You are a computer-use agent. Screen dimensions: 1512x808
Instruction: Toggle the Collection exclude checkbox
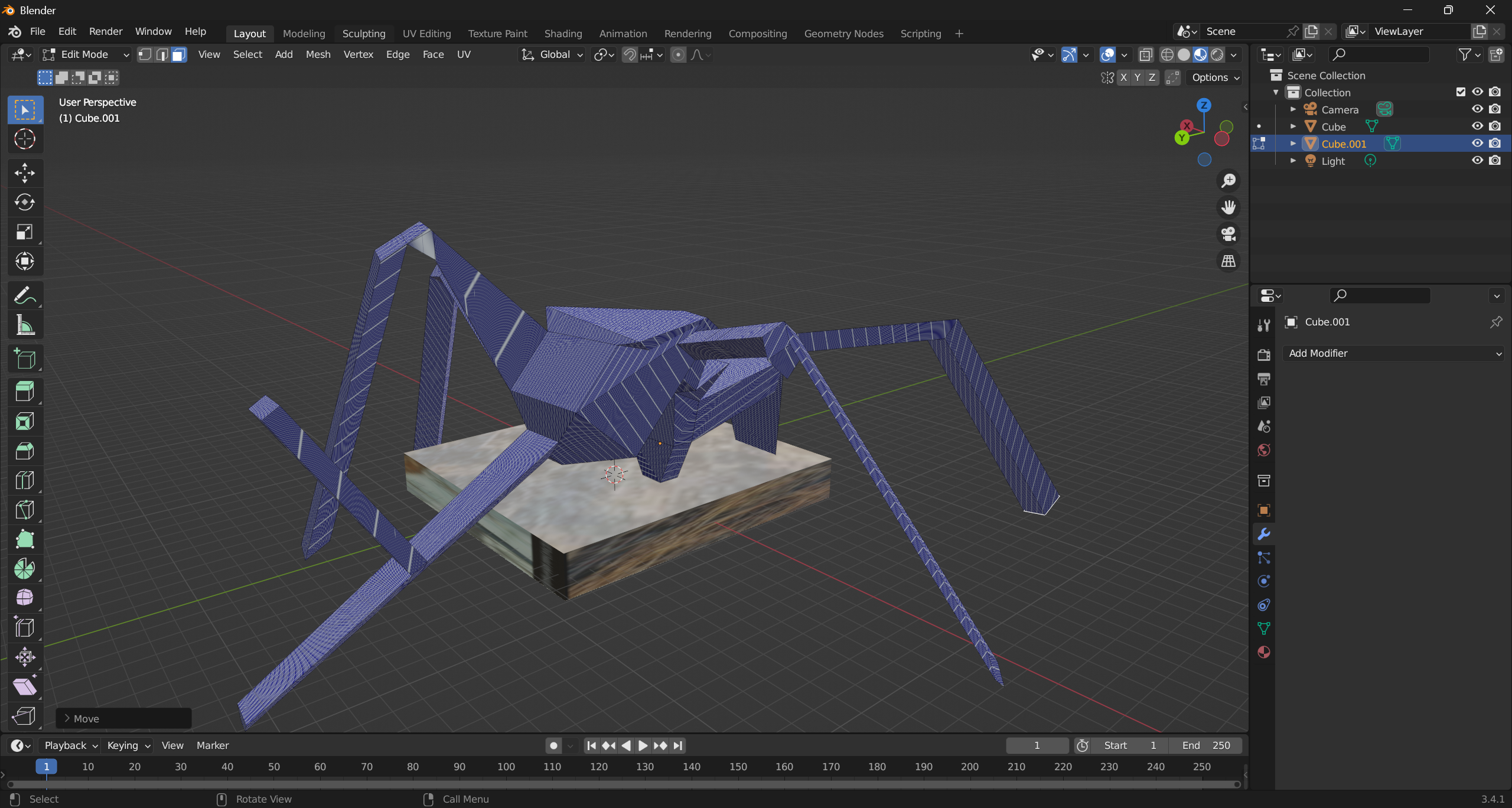(x=1461, y=92)
